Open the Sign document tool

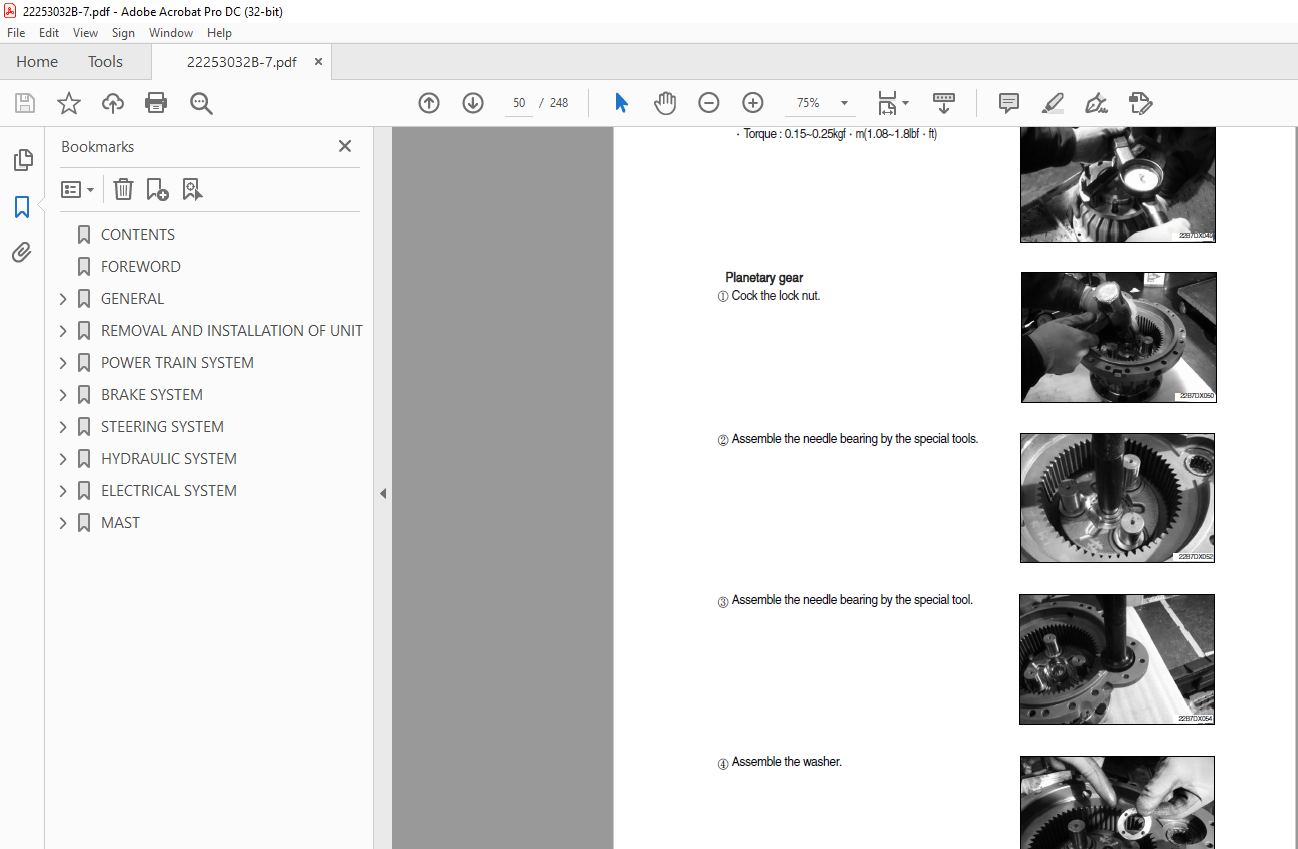tap(1097, 103)
